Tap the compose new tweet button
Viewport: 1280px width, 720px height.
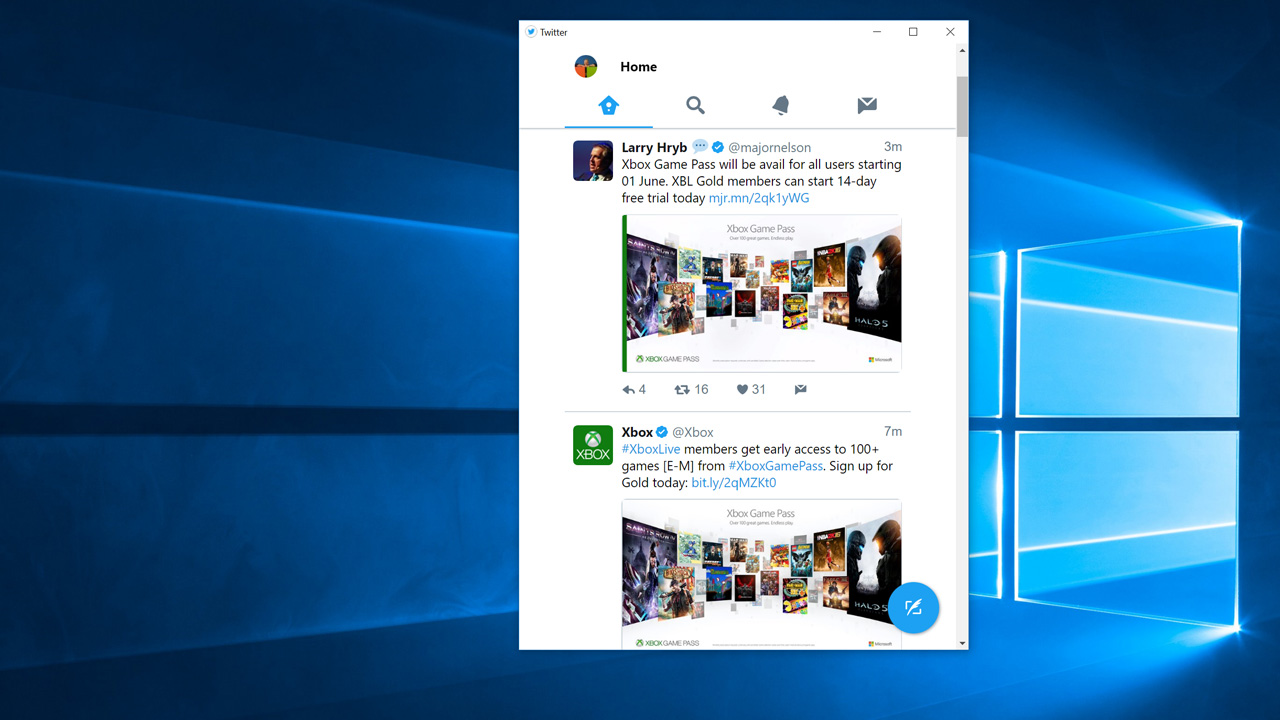coord(913,607)
